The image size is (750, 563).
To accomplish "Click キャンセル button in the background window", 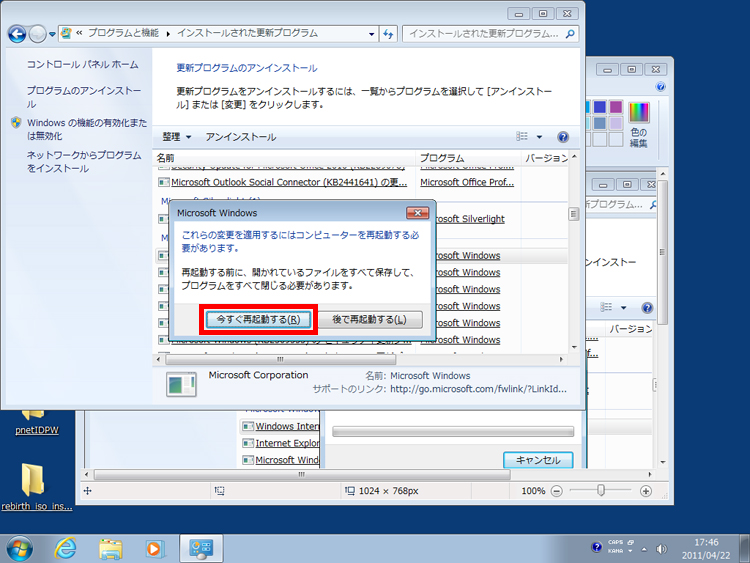I will (x=538, y=460).
